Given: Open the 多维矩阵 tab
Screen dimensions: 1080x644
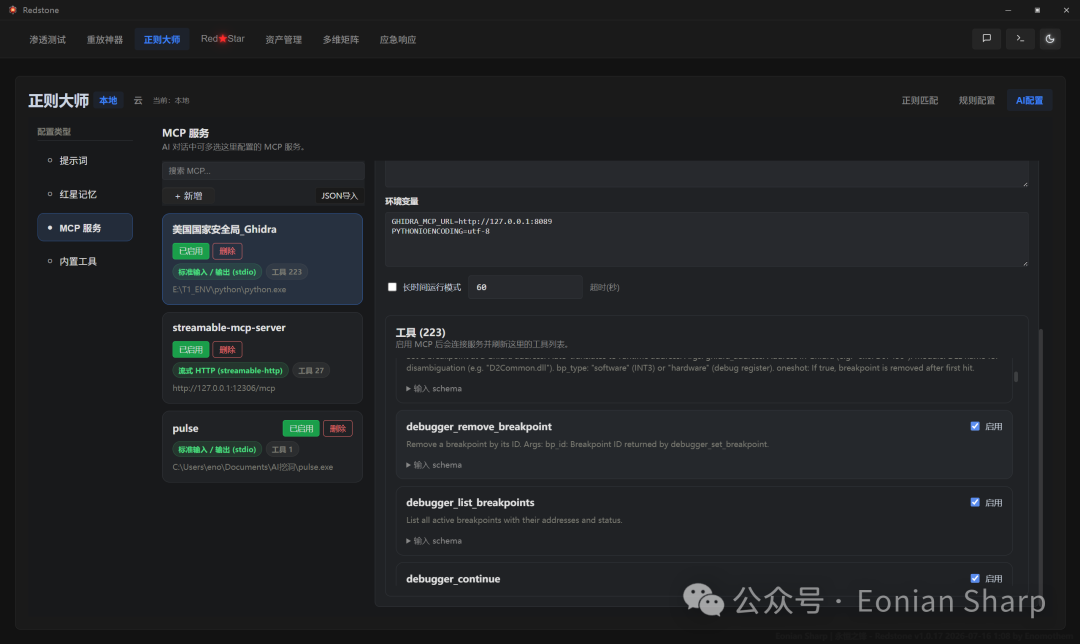Looking at the screenshot, I should tap(341, 39).
